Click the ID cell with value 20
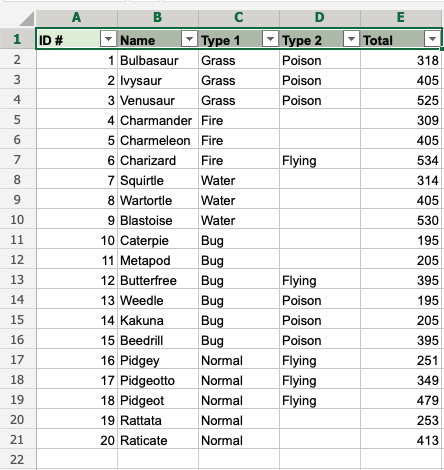Screen dimensions: 444x470 click(77, 440)
